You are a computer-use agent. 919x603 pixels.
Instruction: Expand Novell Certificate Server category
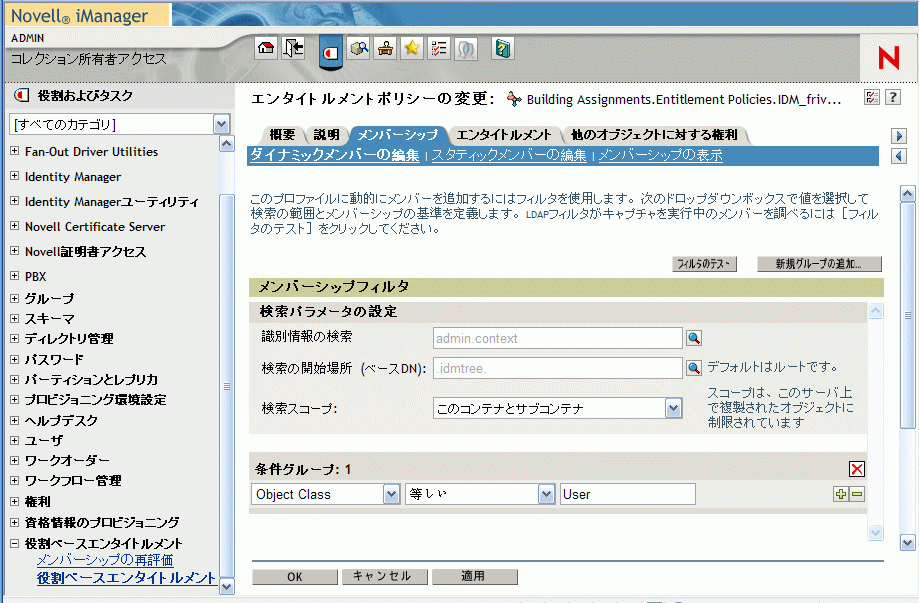coord(15,226)
